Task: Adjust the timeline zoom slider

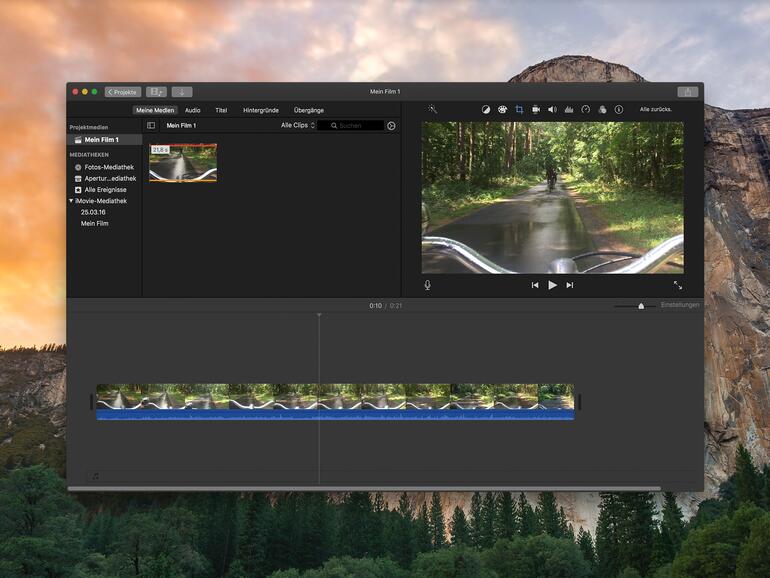Action: pyautogui.click(x=641, y=306)
